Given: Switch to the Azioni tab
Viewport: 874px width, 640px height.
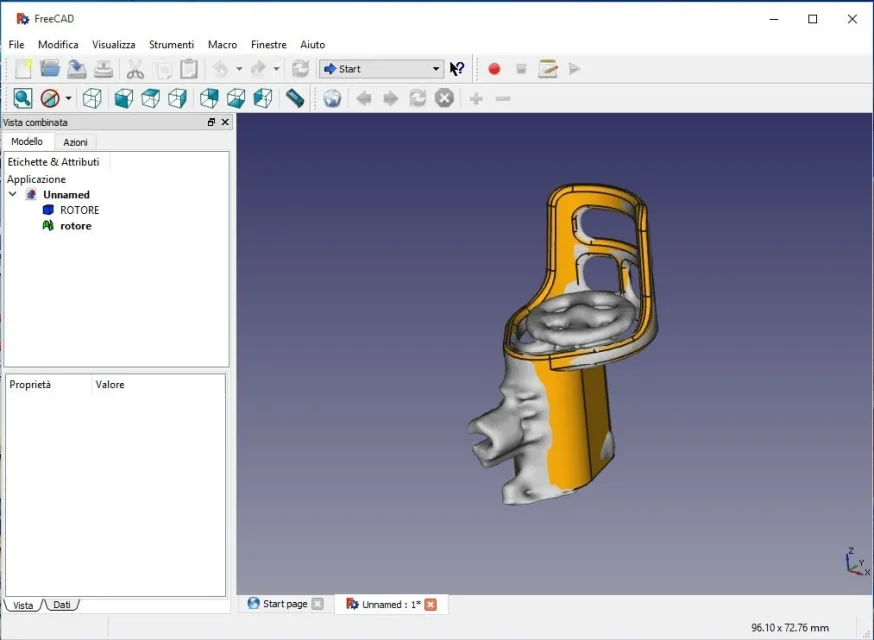Looking at the screenshot, I should [75, 142].
